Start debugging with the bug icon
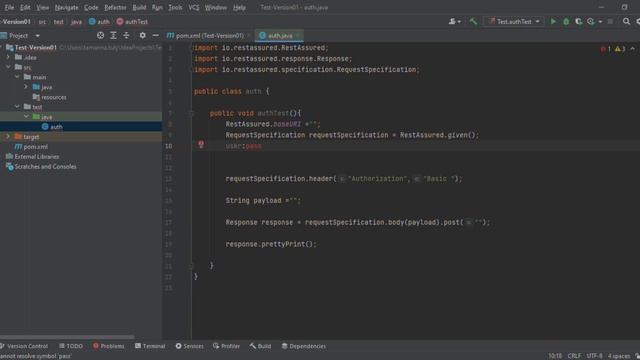 click(566, 21)
